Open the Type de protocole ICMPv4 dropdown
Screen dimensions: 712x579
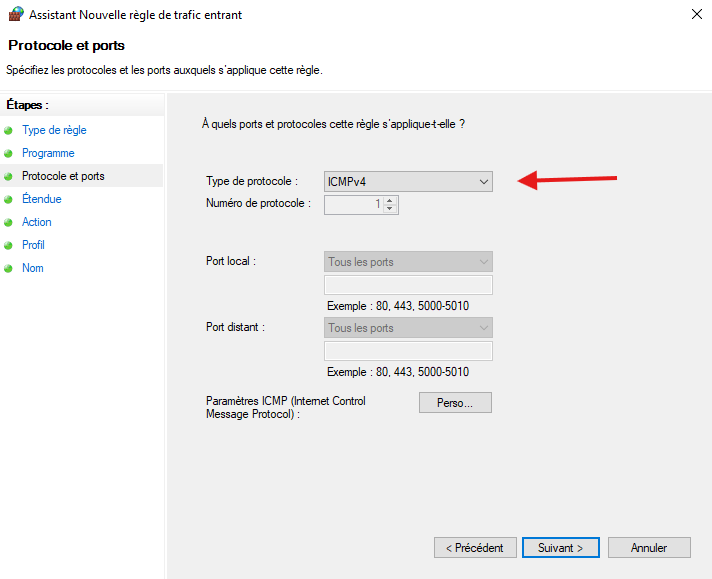[408, 182]
